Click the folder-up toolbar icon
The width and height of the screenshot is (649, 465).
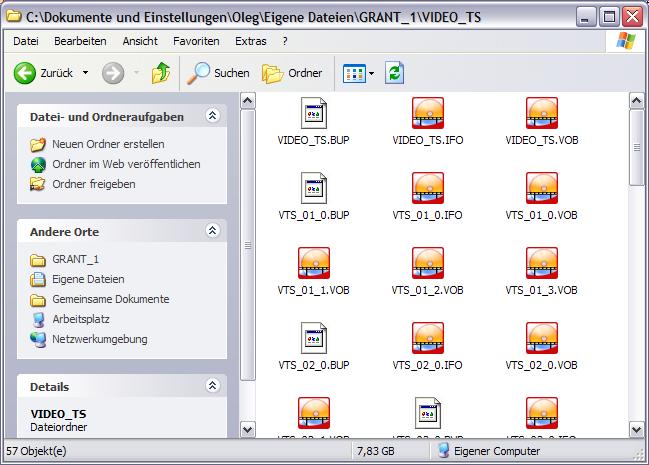tap(160, 73)
